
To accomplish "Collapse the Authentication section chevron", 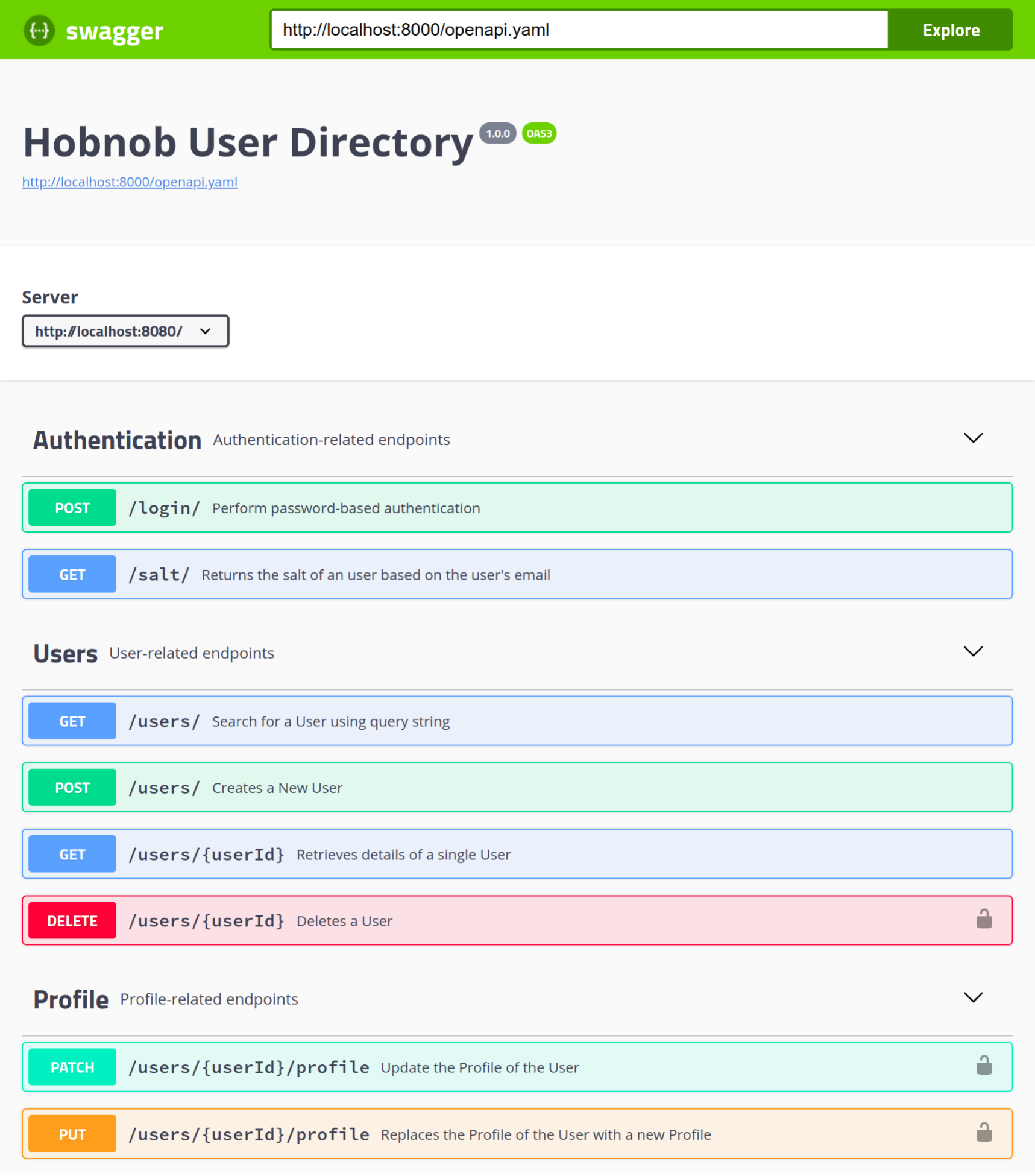I will click(972, 438).
